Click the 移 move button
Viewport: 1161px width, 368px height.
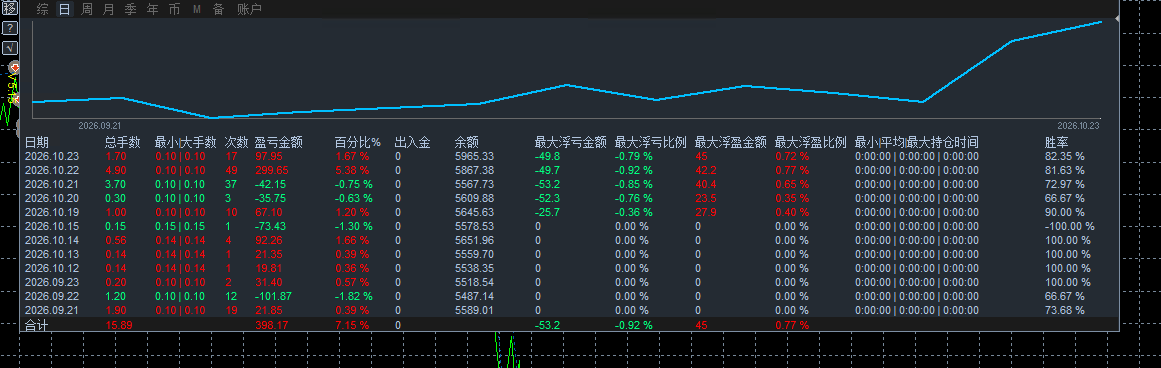pyautogui.click(x=10, y=9)
